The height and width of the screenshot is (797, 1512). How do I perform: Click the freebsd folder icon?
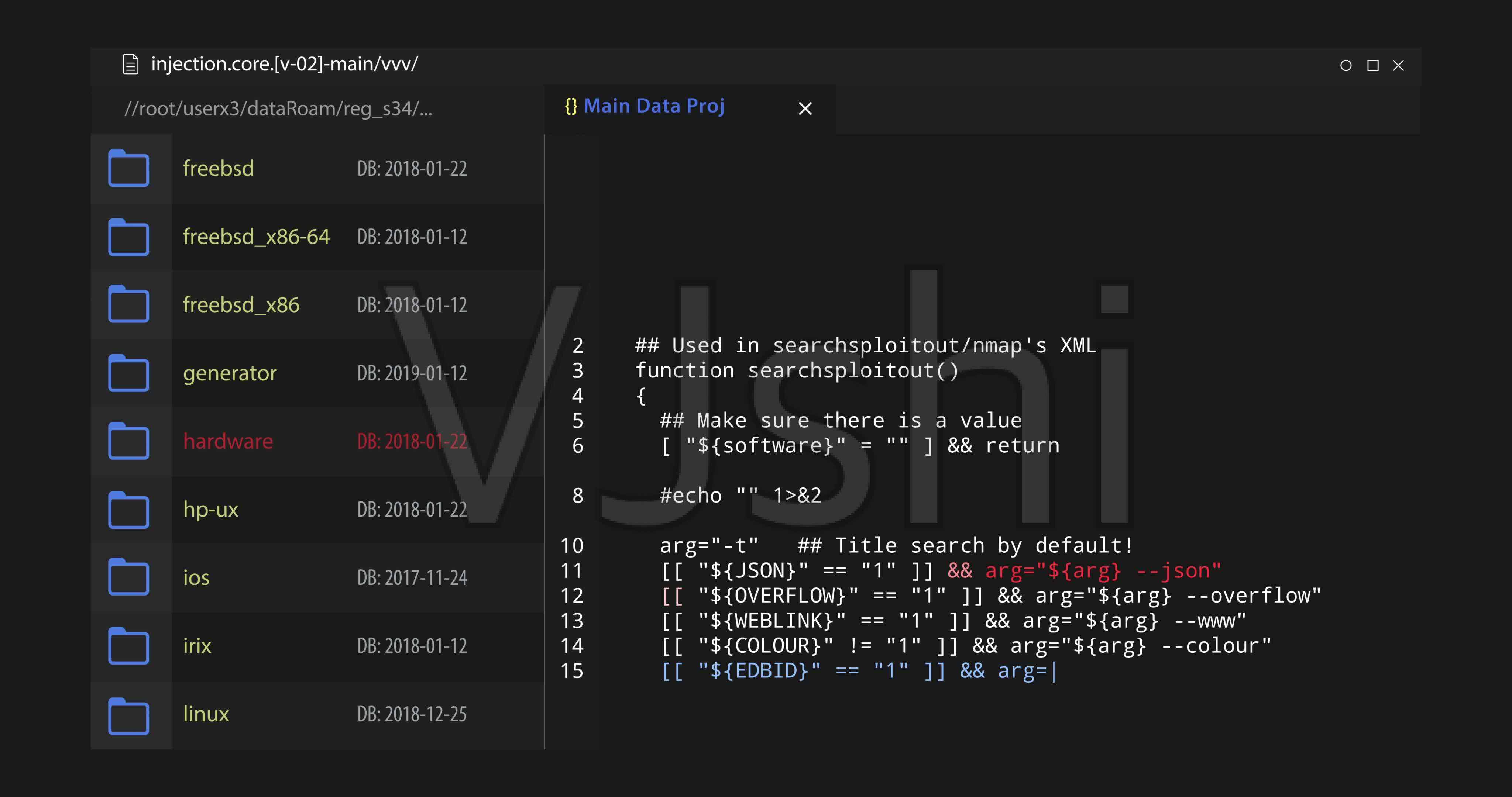[x=128, y=168]
